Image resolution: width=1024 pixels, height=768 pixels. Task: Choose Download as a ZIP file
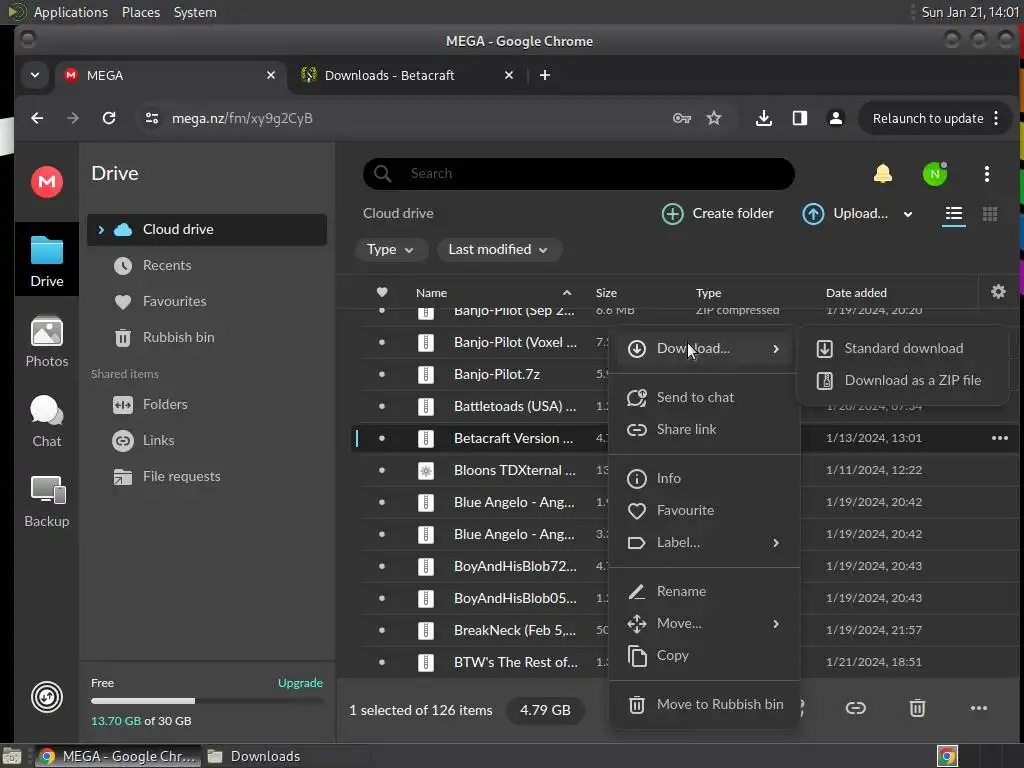point(903,380)
